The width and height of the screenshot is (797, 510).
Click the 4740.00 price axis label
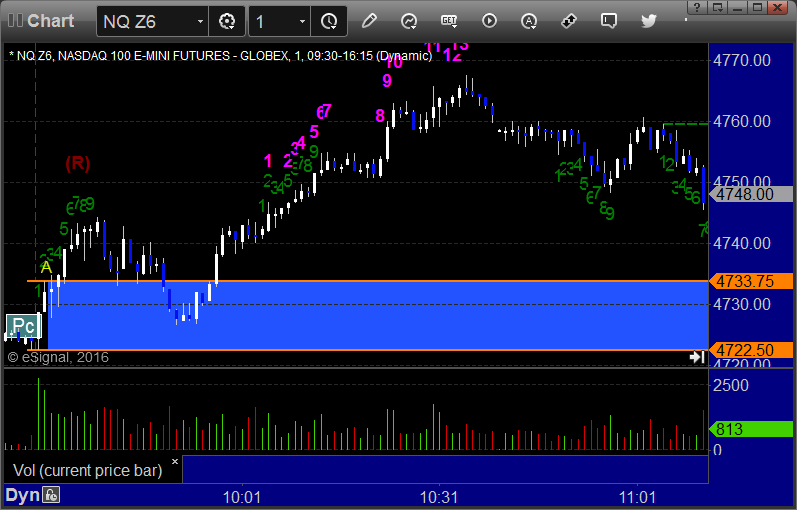pyautogui.click(x=742, y=244)
